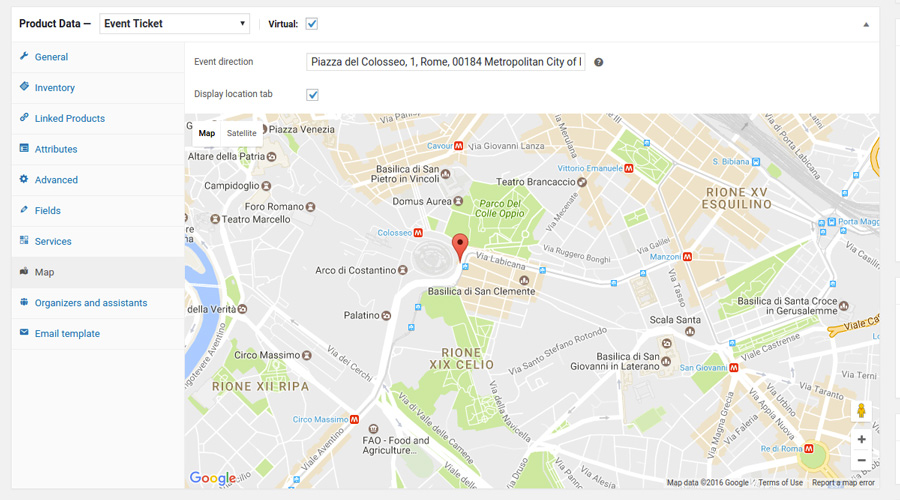900x500 pixels.
Task: Zoom in with the map plus button
Action: point(861,439)
